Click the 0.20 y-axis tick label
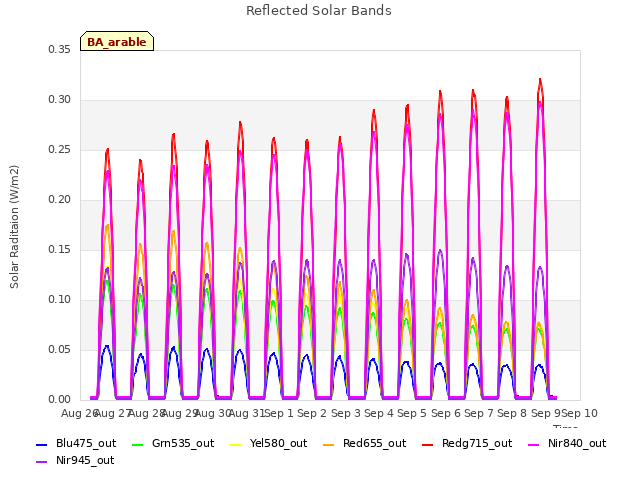The width and height of the screenshot is (640, 480). [x=60, y=200]
